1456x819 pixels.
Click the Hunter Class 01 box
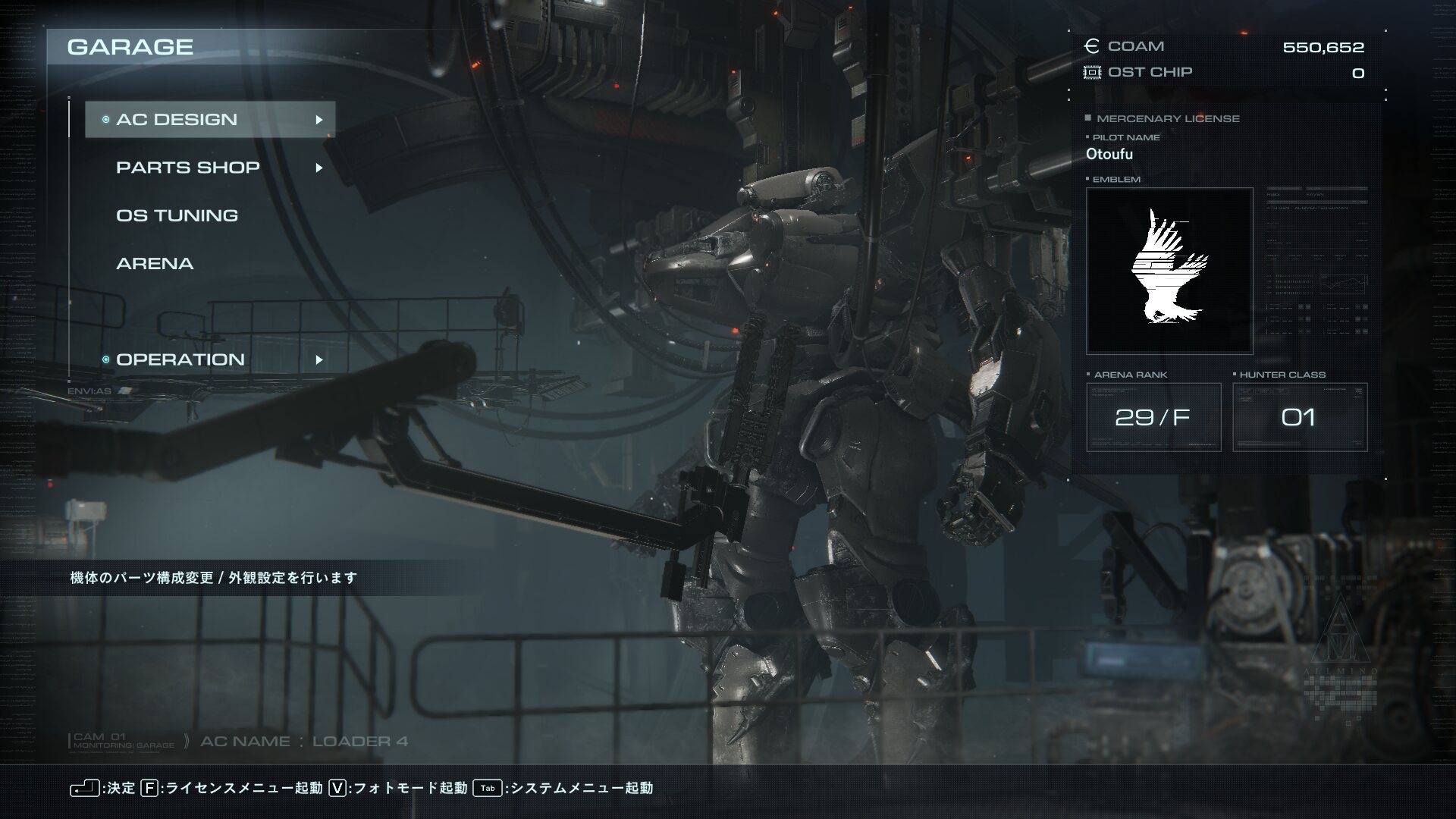[1299, 417]
